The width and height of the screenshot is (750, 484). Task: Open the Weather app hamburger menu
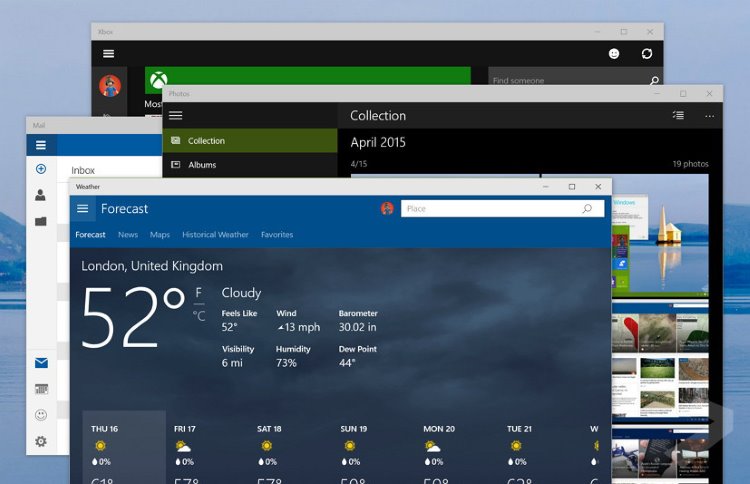(x=83, y=209)
